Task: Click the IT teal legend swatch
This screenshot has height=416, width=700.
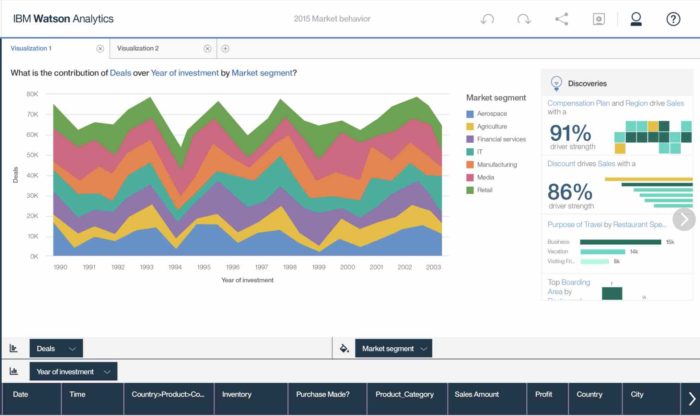Action: [470, 152]
